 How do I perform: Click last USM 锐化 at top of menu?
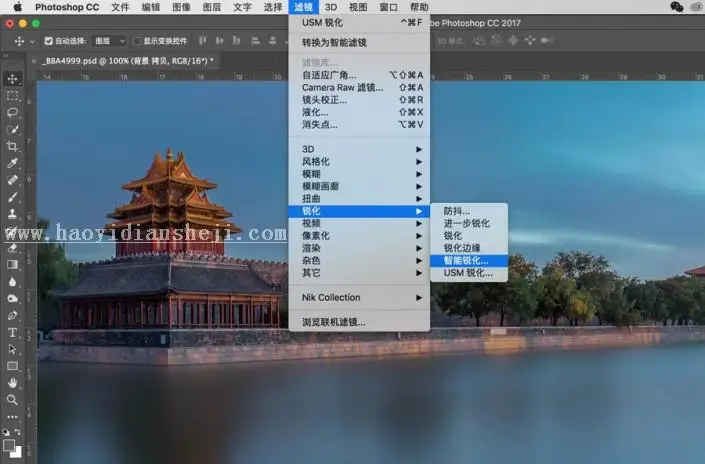pos(359,22)
